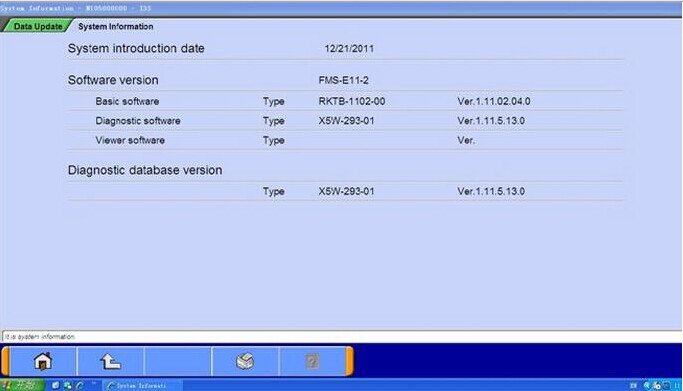
Task: Click the empty third toolbar button
Action: (178, 361)
